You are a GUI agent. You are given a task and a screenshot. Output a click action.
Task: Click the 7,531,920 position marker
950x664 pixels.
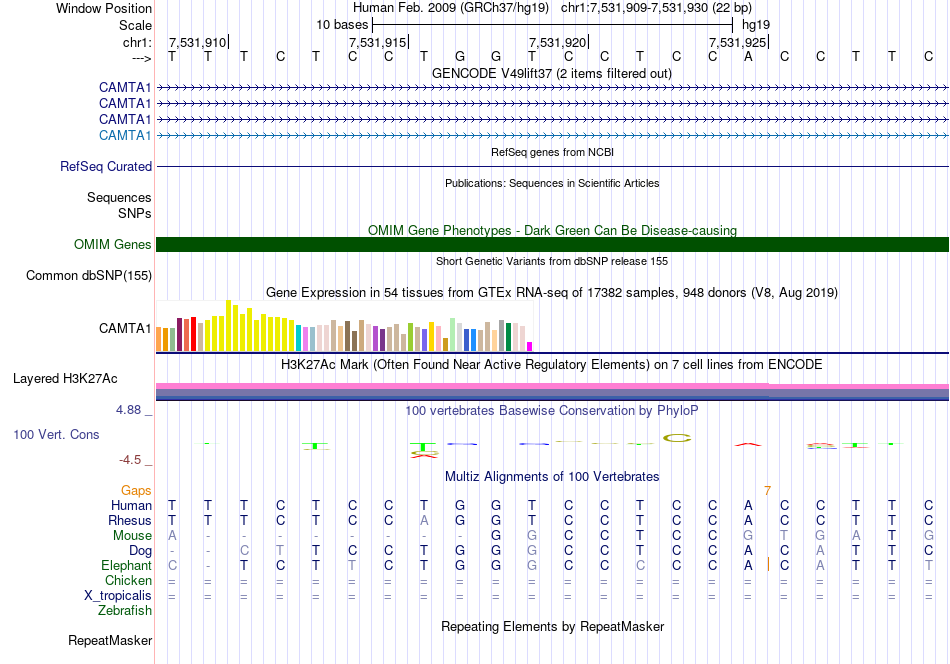558,42
